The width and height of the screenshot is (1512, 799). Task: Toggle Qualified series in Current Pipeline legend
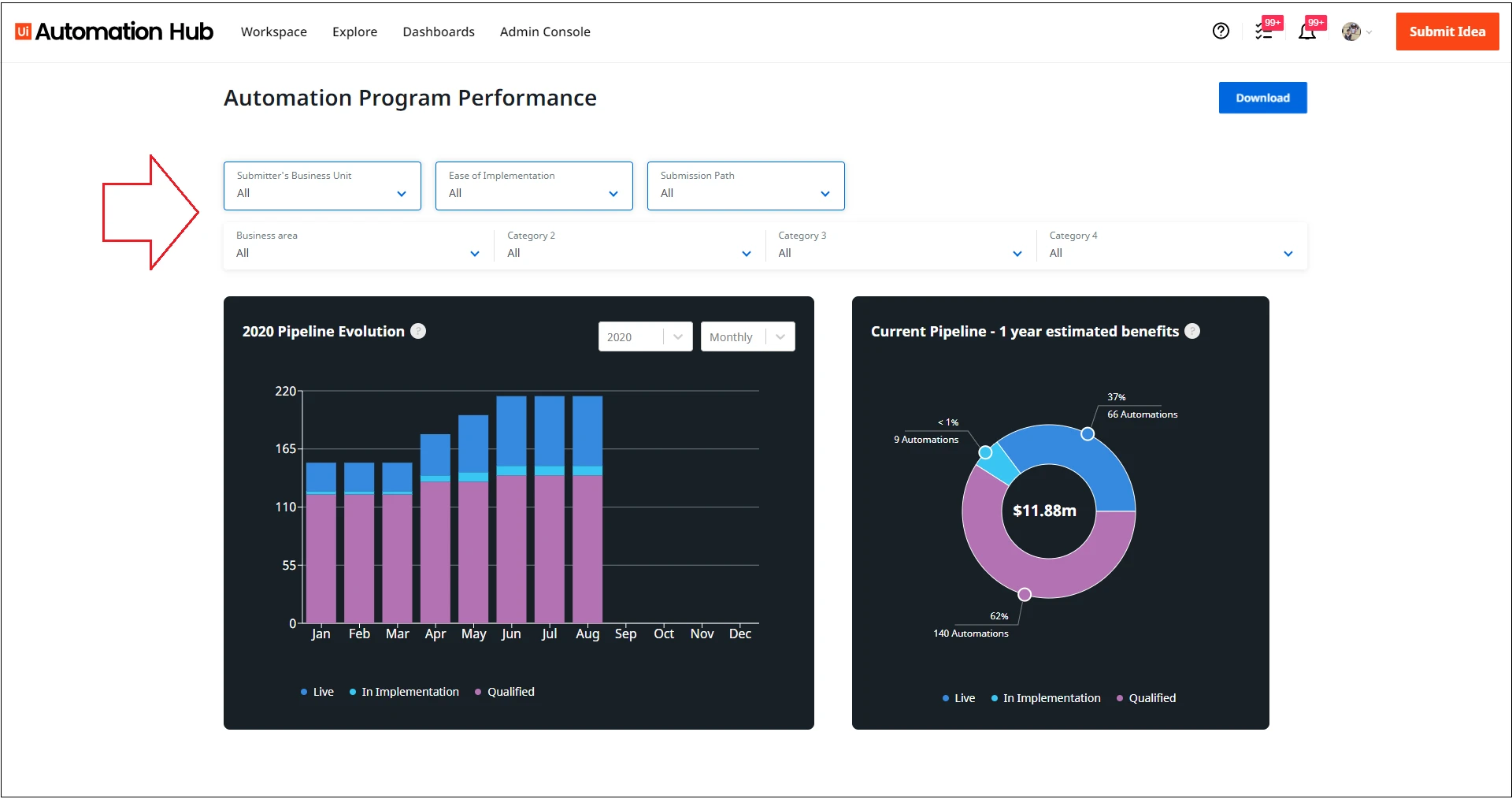tap(1147, 698)
